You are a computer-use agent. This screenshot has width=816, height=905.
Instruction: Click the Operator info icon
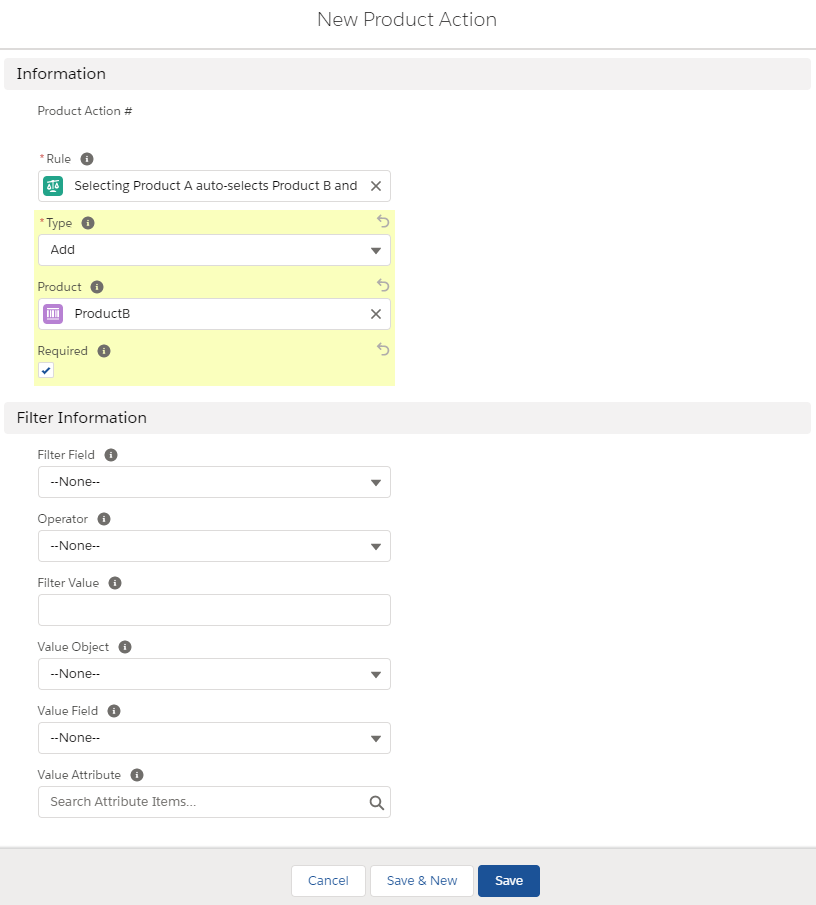click(104, 519)
